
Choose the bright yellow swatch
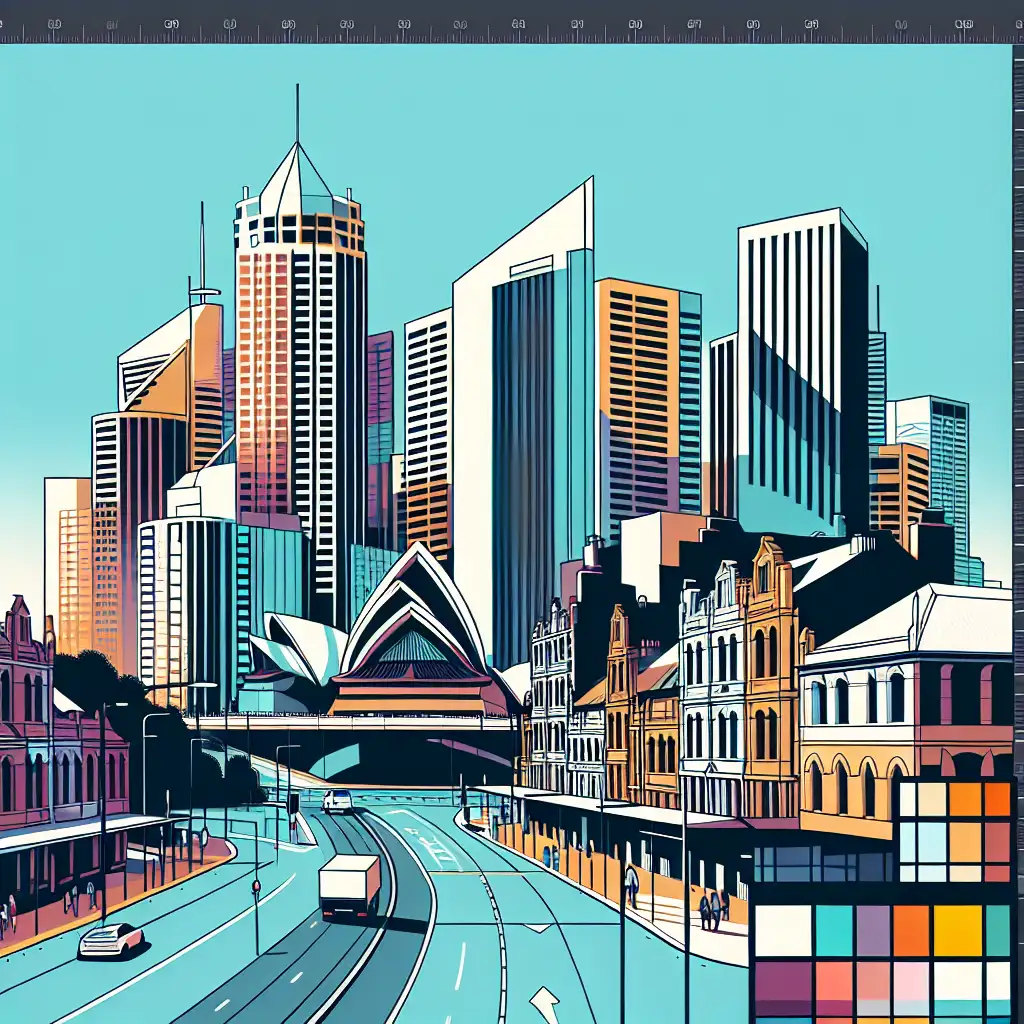958,930
